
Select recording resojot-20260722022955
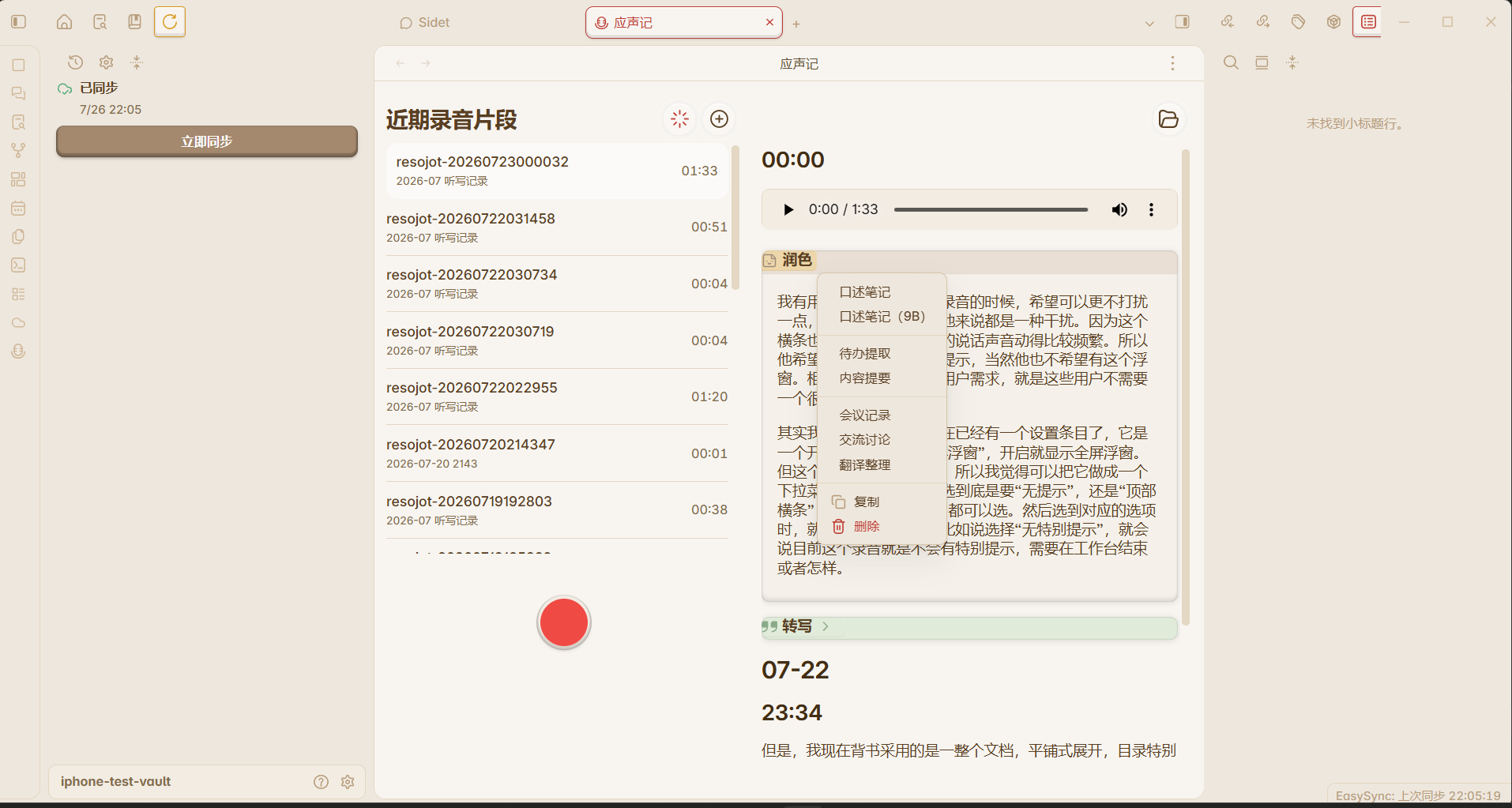pyautogui.click(x=557, y=396)
